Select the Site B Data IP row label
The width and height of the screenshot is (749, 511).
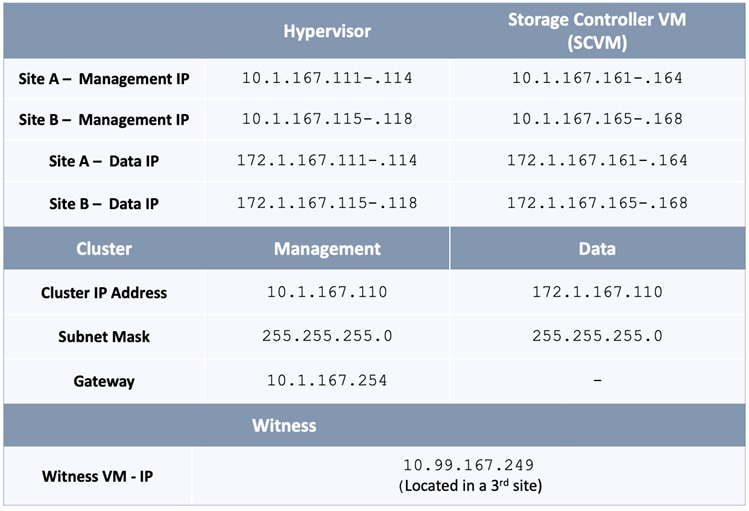tap(104, 203)
